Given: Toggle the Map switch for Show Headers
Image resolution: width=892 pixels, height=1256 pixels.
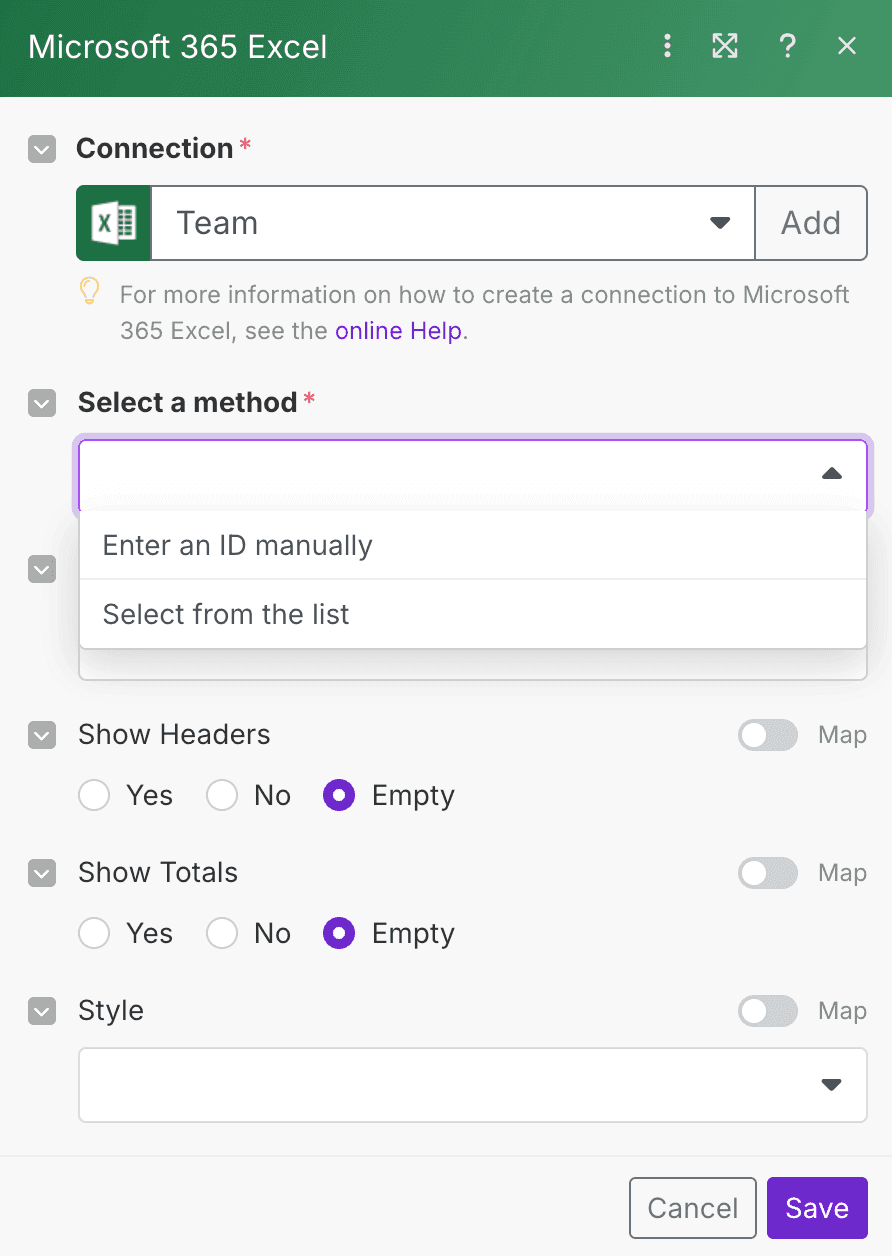Looking at the screenshot, I should point(768,735).
